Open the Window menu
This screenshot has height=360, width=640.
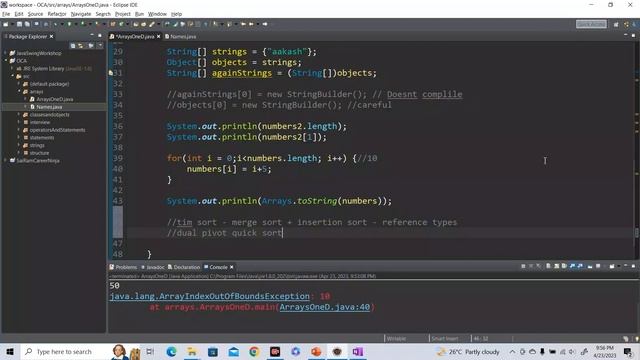pyautogui.click(x=157, y=14)
